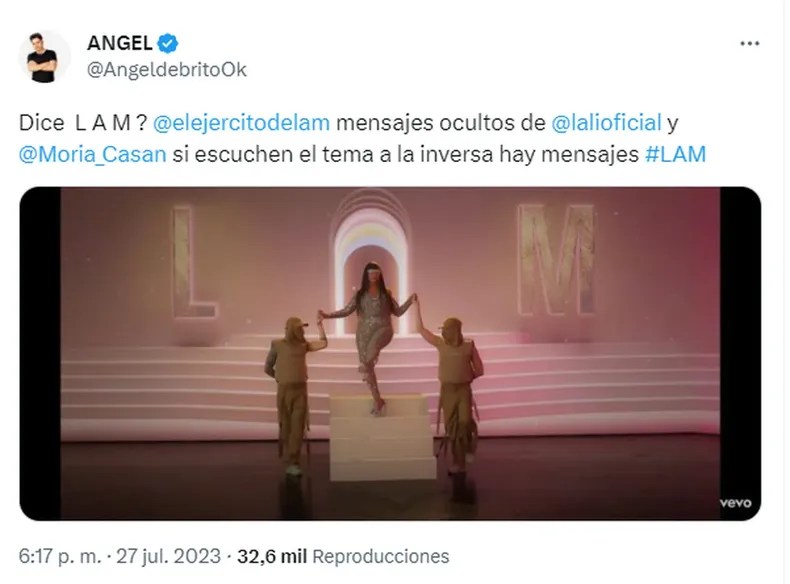The height and width of the screenshot is (584, 790).
Task: Click the blue verified badge icon
Action: (168, 43)
